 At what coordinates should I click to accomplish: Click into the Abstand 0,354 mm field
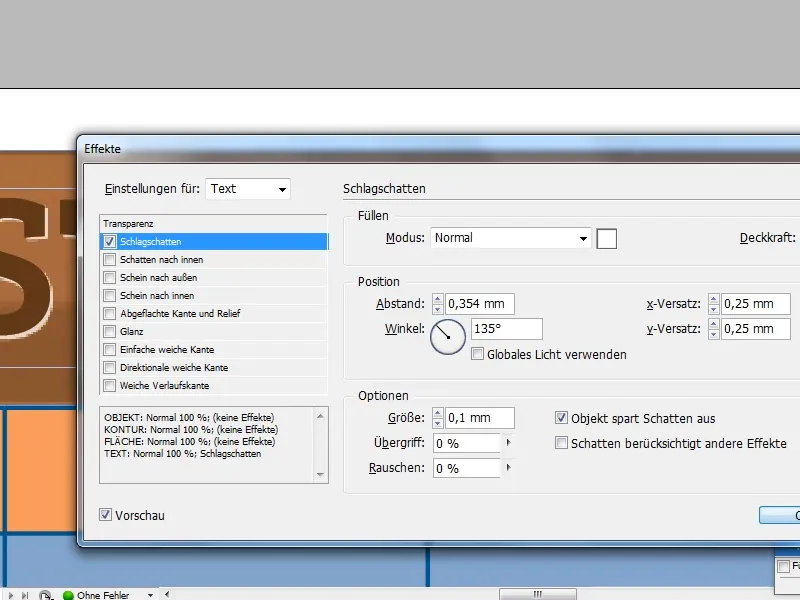480,304
